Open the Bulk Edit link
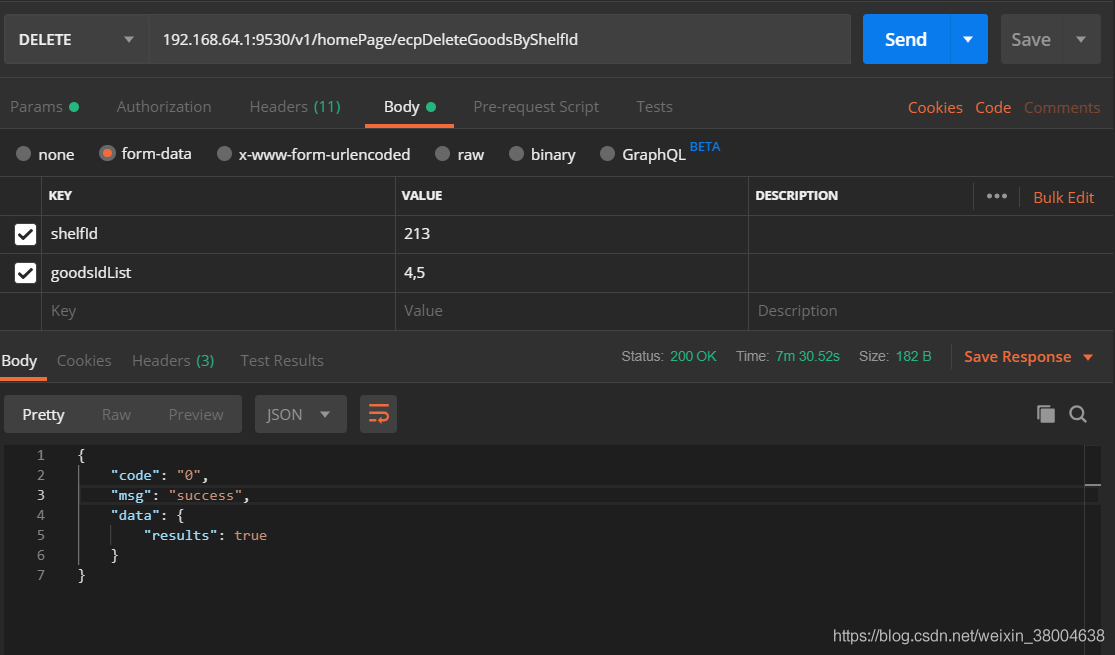1115x655 pixels. tap(1063, 197)
